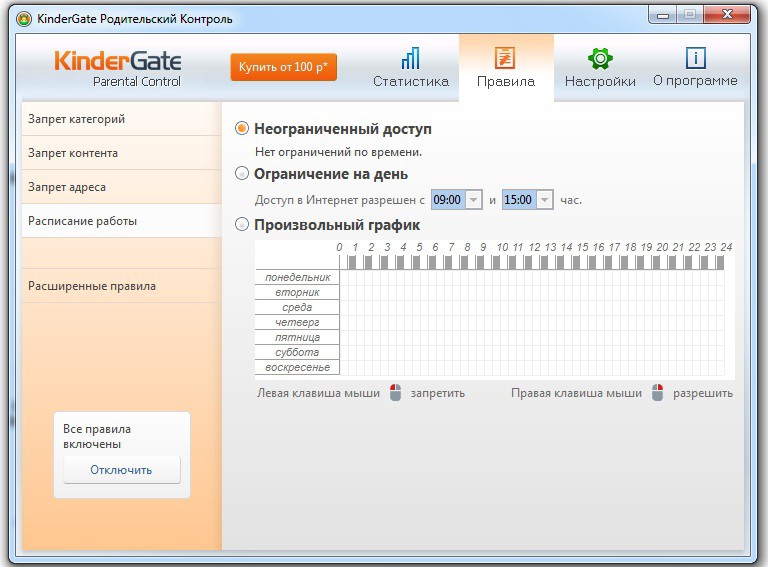Click the left mouse button запретить icon
The image size is (768, 567).
(x=395, y=393)
